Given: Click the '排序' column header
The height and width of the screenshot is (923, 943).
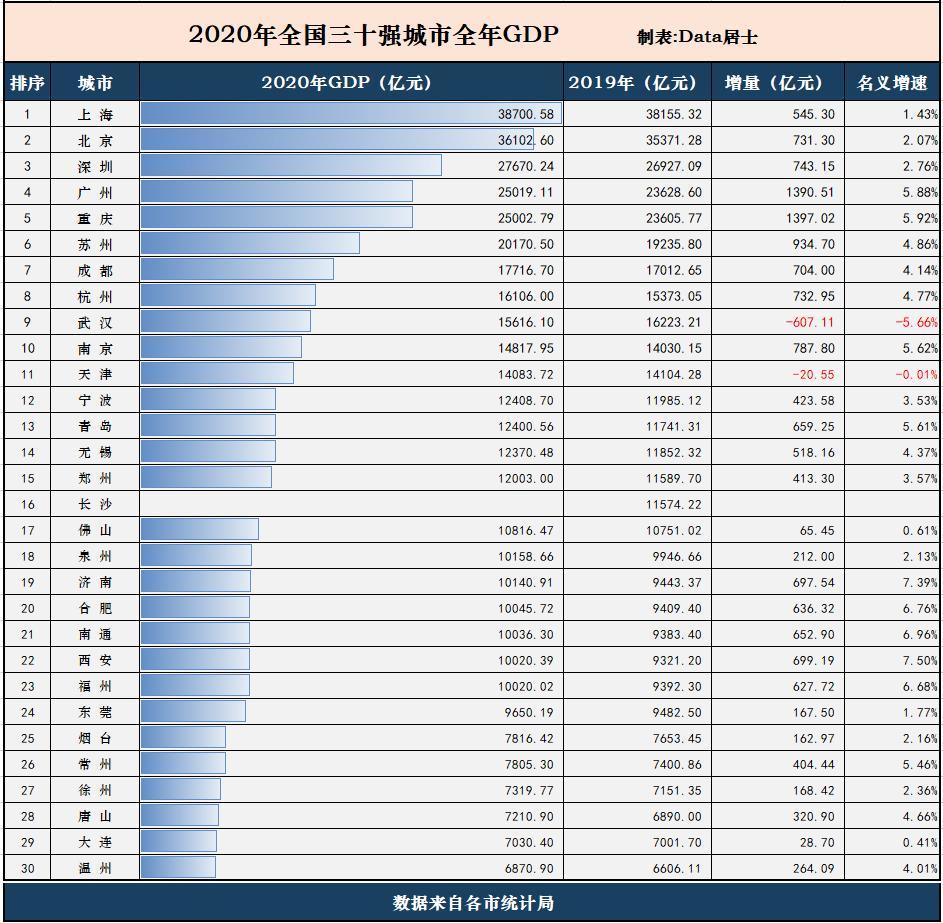Looking at the screenshot, I should (27, 82).
